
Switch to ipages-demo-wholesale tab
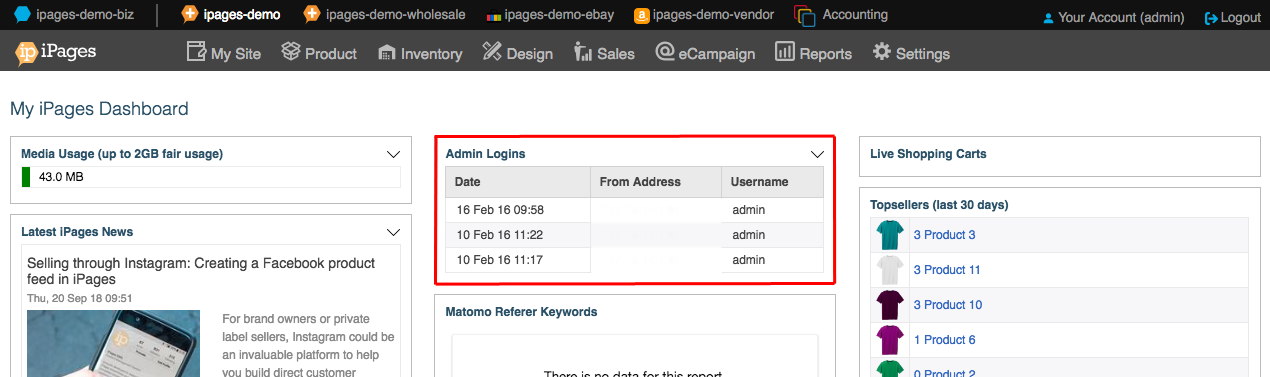click(385, 15)
